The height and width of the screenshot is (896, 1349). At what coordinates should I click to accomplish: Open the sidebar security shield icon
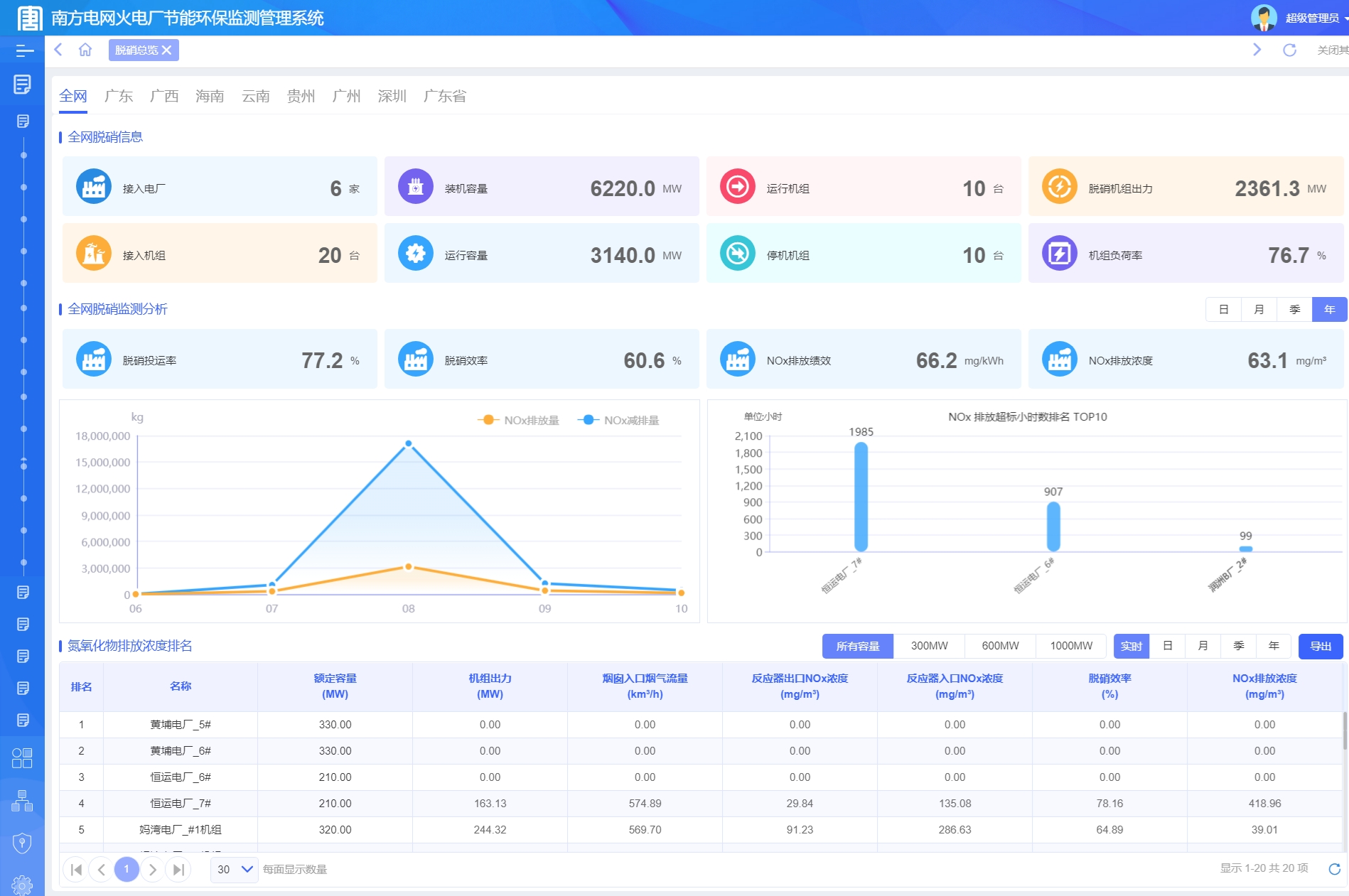(22, 843)
